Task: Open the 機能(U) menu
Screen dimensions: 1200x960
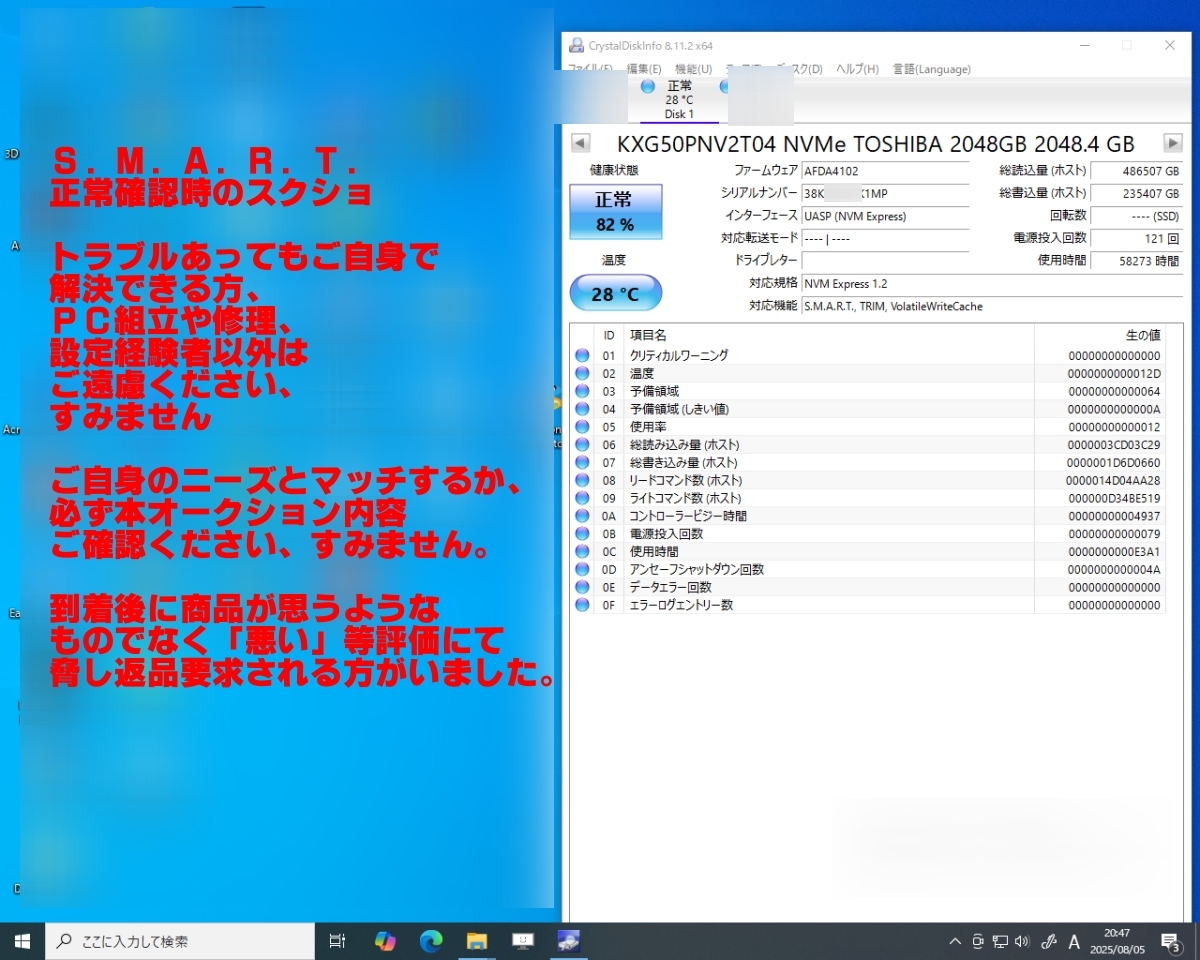Action: point(693,69)
